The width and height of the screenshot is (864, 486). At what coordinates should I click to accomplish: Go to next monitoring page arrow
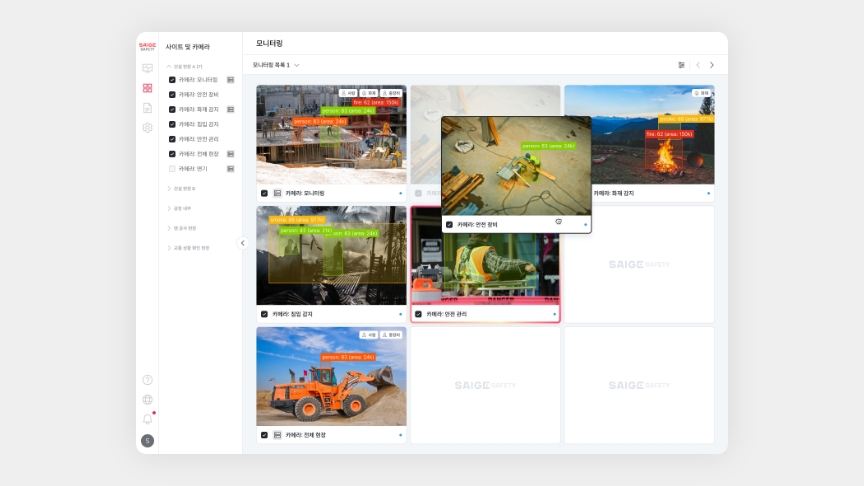pos(712,65)
